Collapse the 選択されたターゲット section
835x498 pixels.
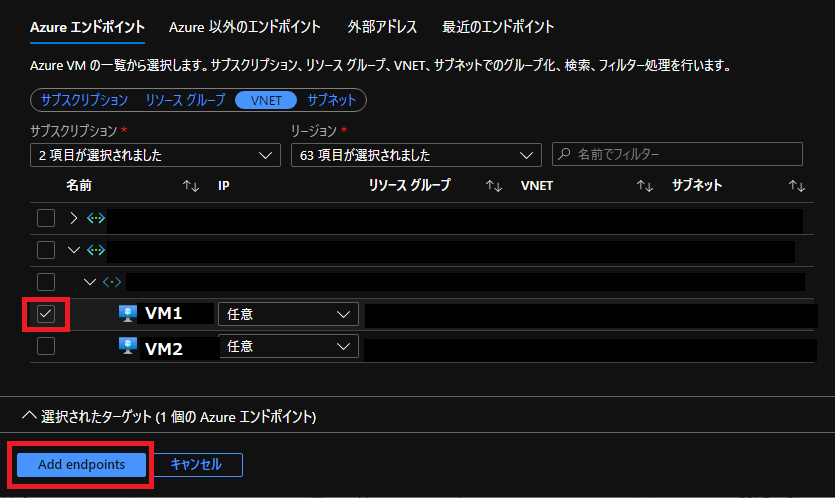click(x=29, y=415)
